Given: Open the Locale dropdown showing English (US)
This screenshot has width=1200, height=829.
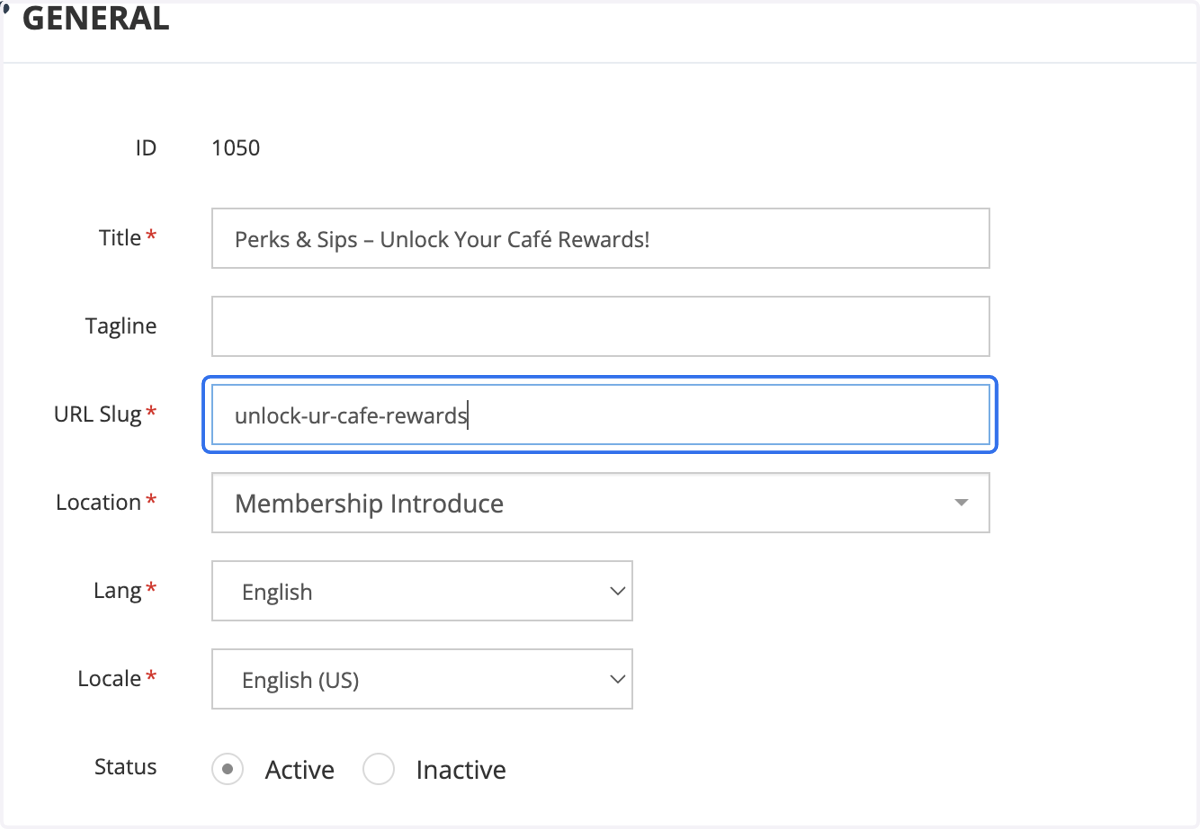Looking at the screenshot, I should [422, 679].
